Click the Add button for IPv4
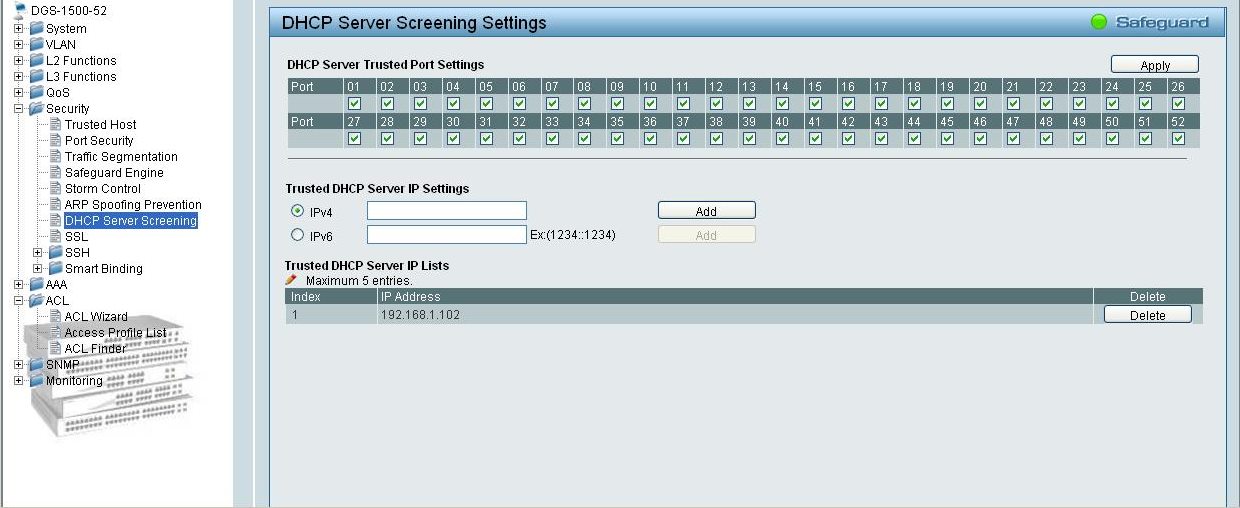The height and width of the screenshot is (508, 1240). tap(706, 211)
